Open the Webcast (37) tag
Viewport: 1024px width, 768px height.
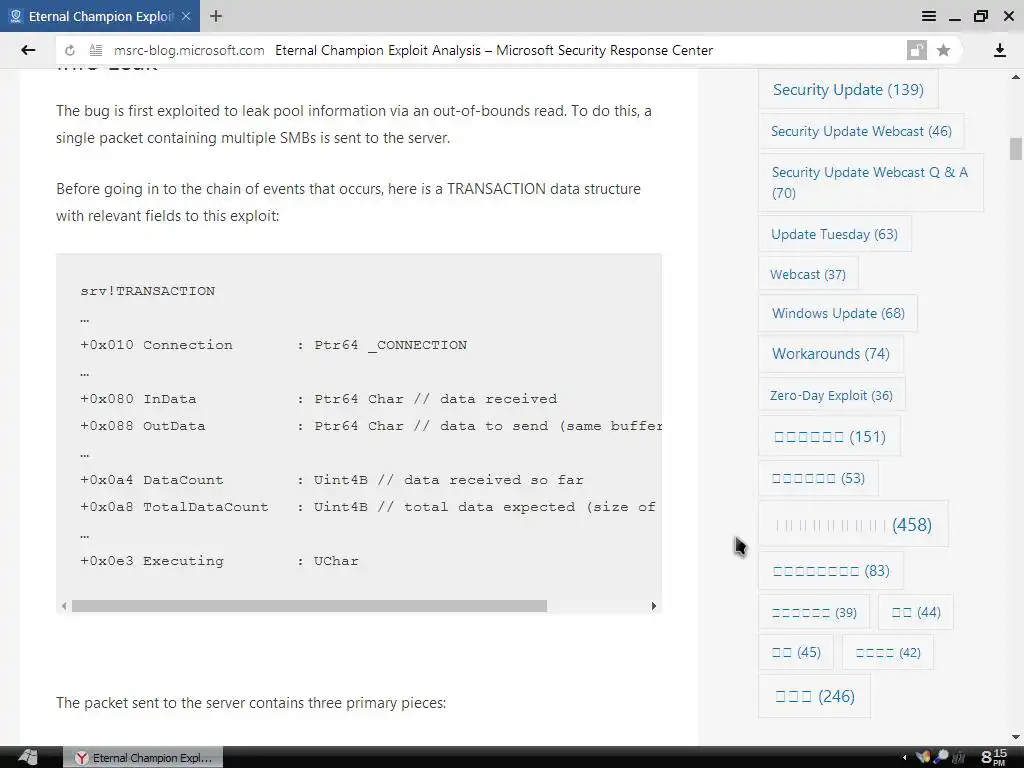click(808, 274)
